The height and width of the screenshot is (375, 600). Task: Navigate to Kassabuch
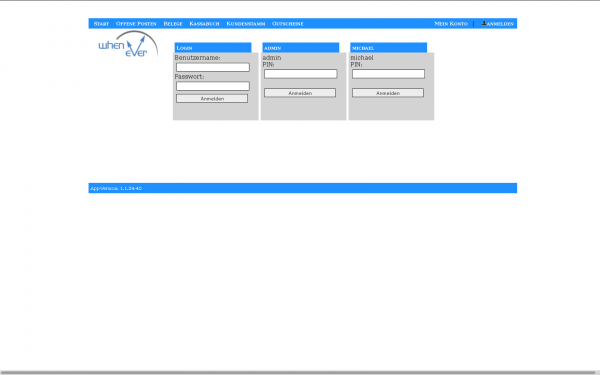click(204, 24)
